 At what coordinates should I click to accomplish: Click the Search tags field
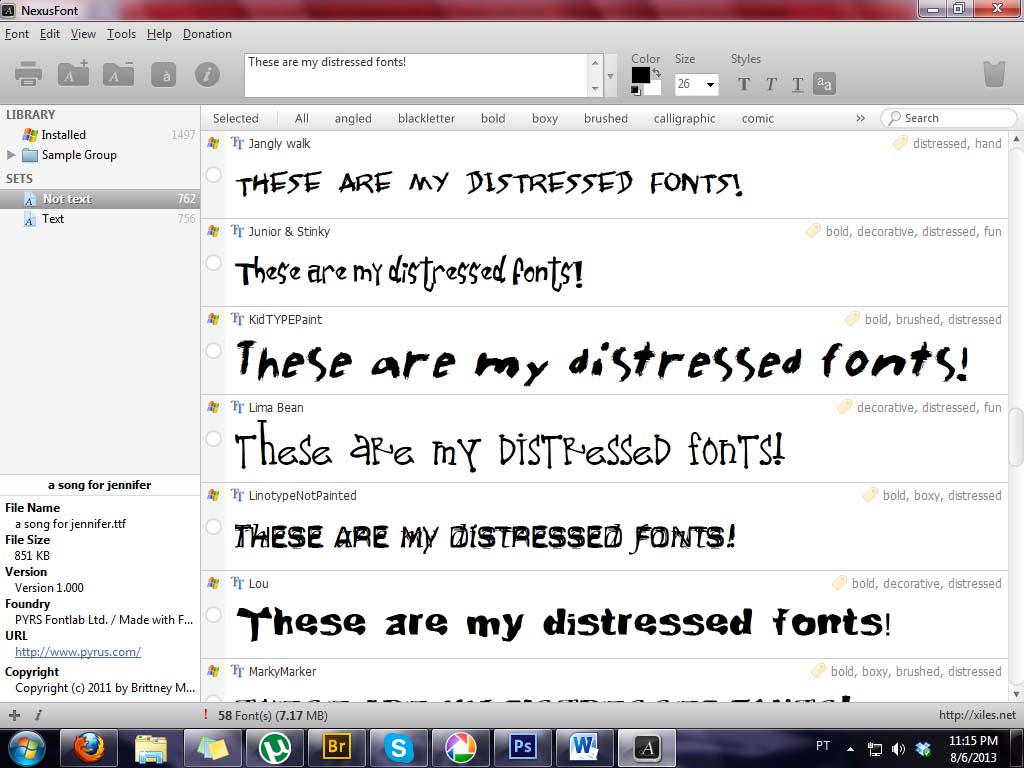tap(949, 118)
